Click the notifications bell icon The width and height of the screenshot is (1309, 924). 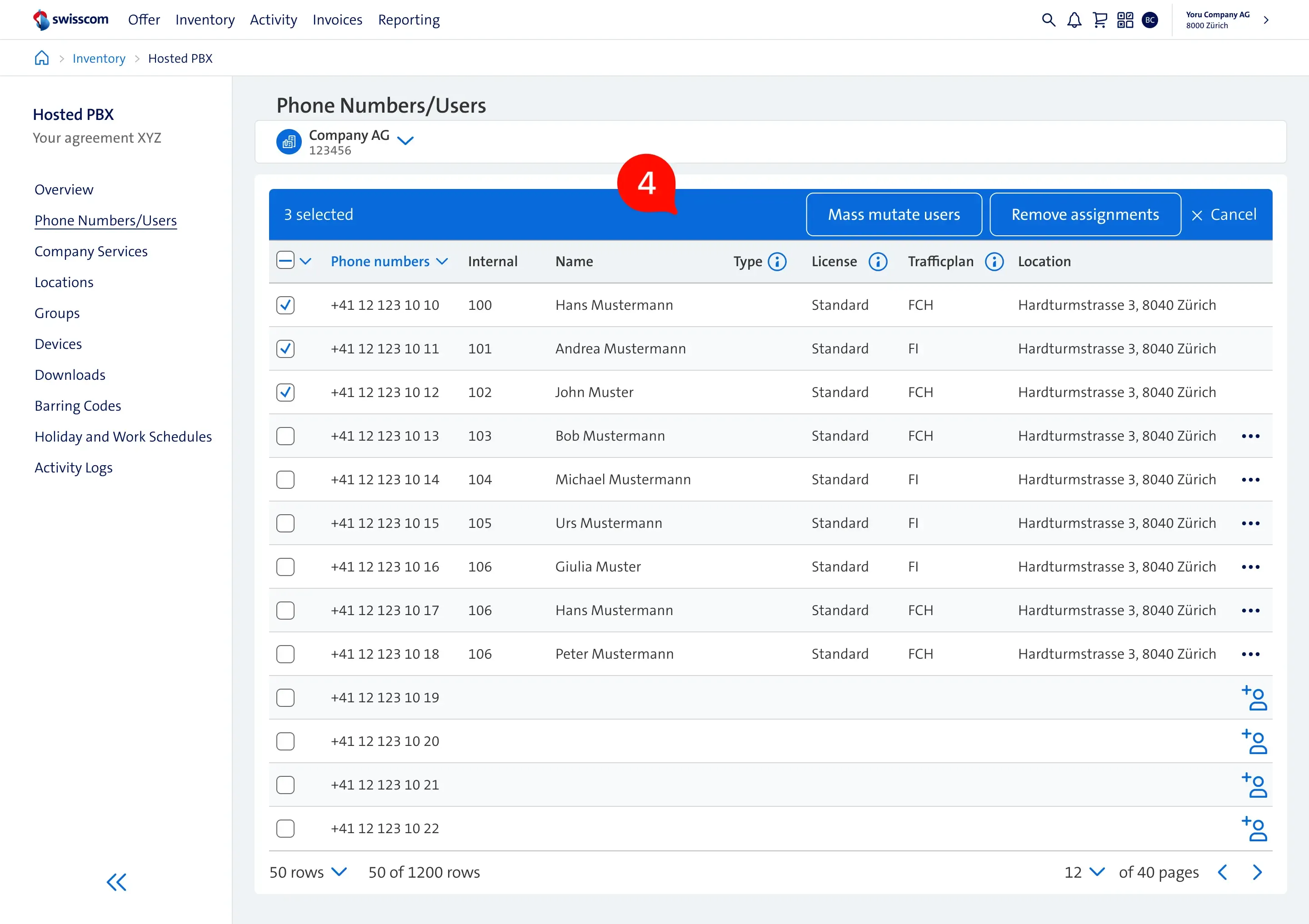click(1074, 20)
